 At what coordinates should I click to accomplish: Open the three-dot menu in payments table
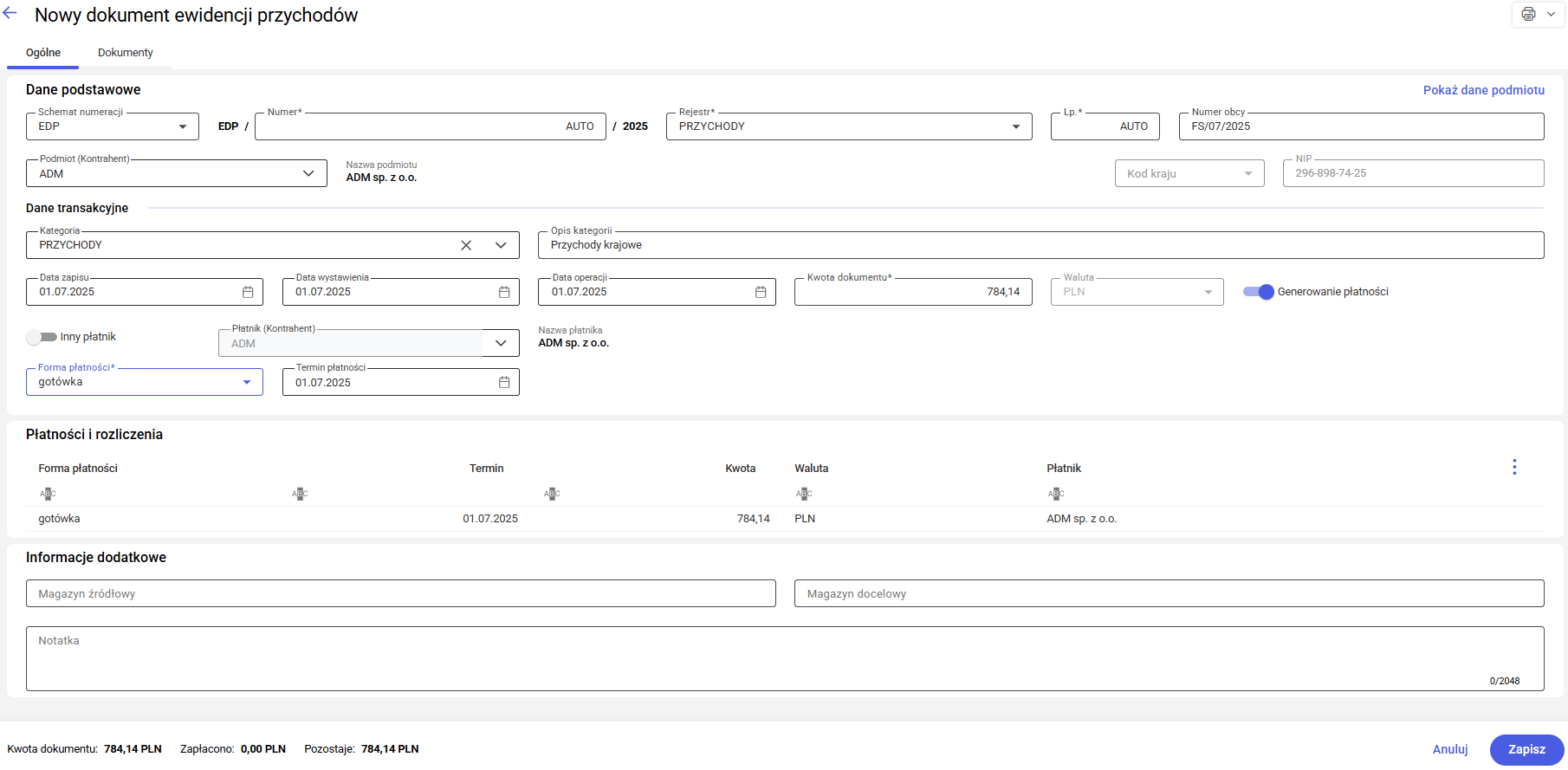coord(1514,467)
